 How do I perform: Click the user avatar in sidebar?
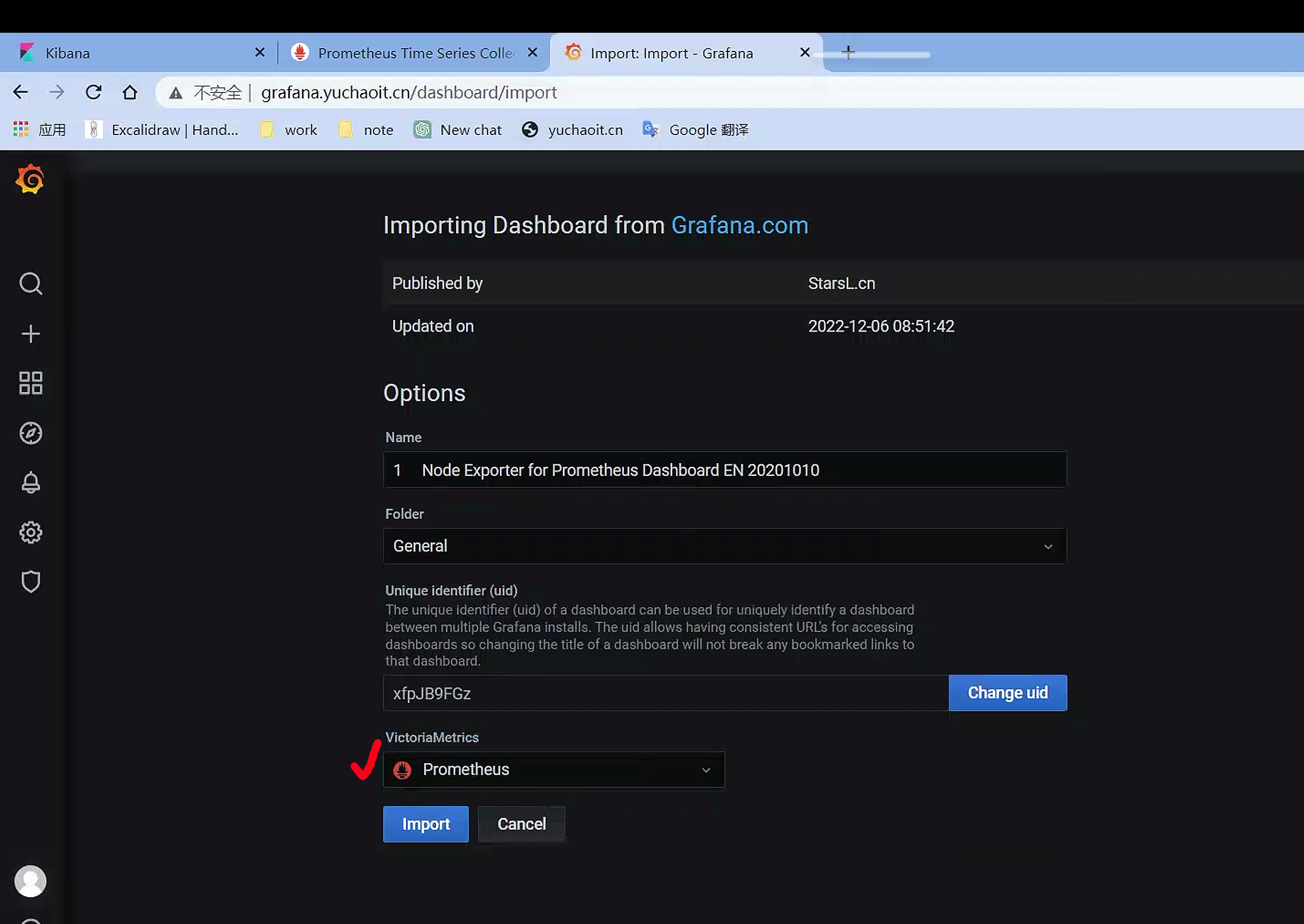[30, 881]
